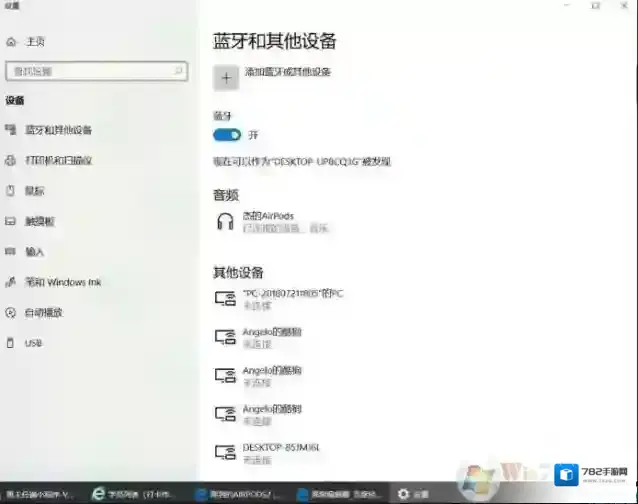
Task: Open 笔和 Windows Ink settings
Action: point(53,282)
